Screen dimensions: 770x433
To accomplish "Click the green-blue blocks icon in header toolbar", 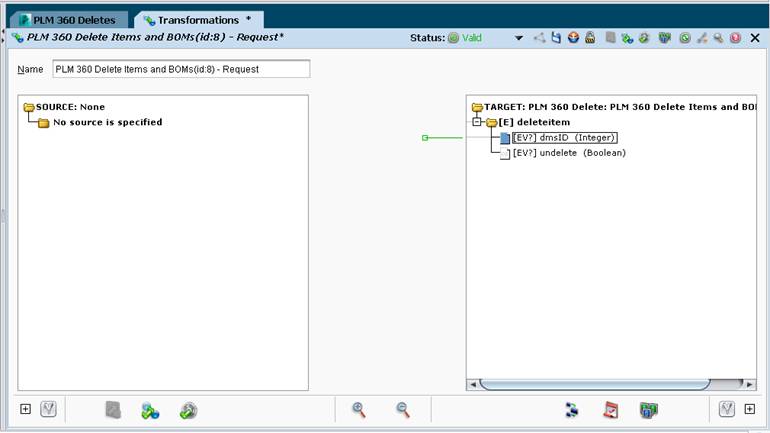I will coord(627,38).
